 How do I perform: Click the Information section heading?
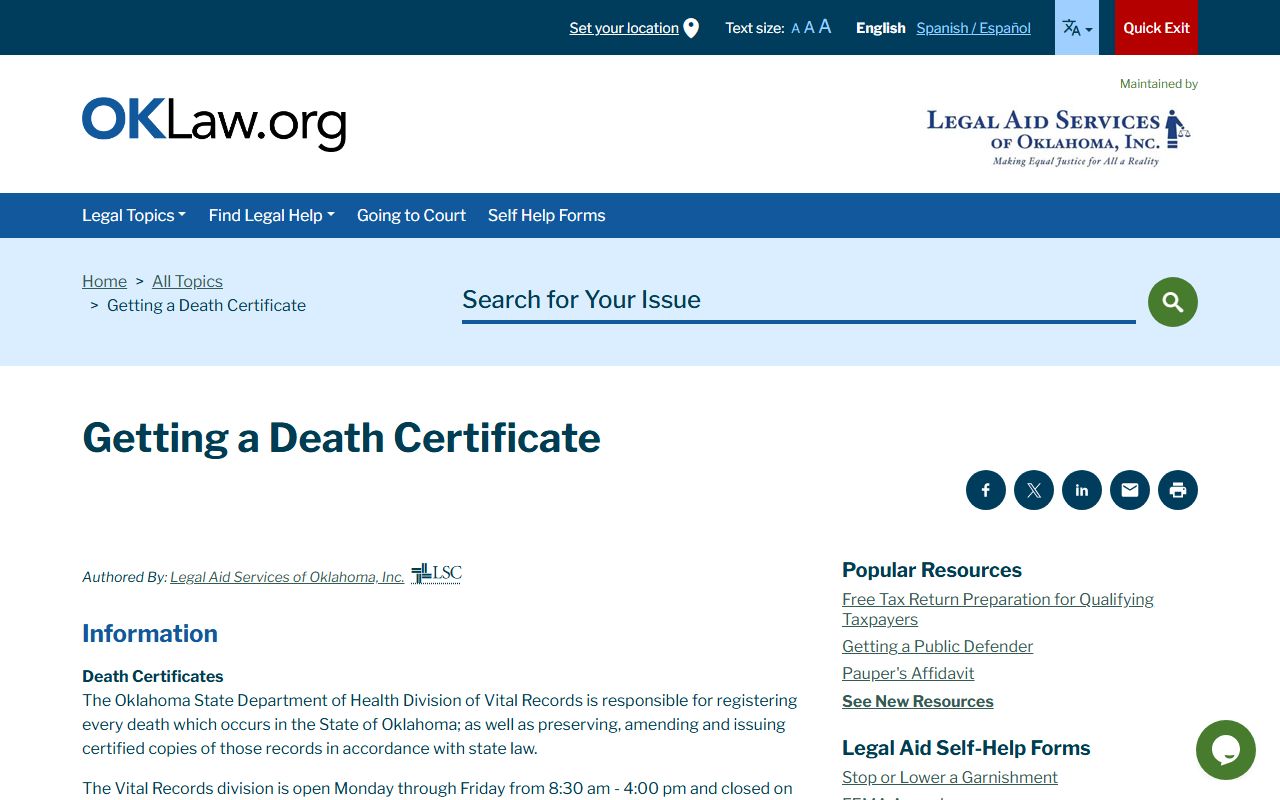[x=150, y=633]
